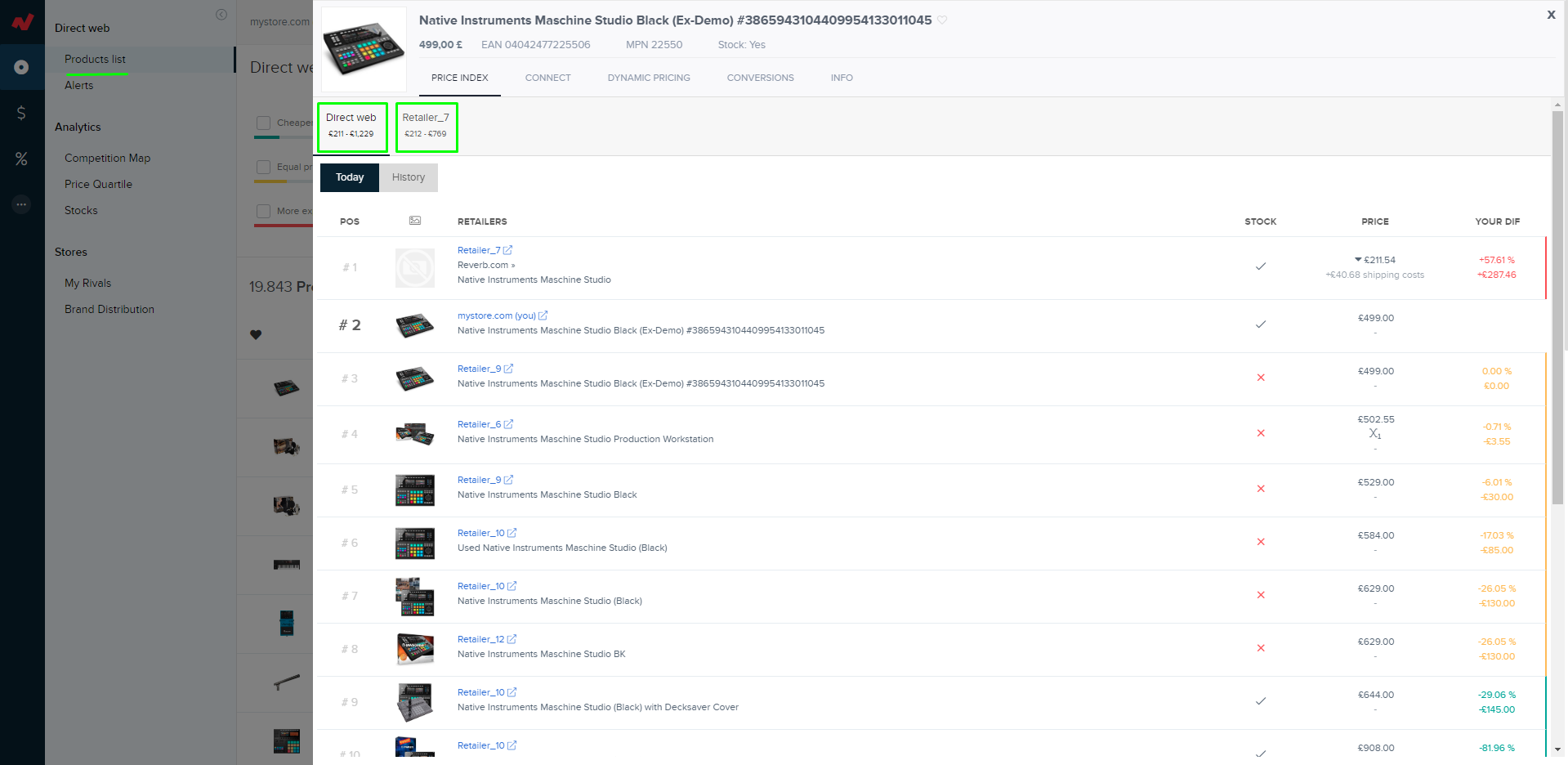The width and height of the screenshot is (1568, 765).
Task: Click the heart filter icon in products list
Action: (x=256, y=334)
